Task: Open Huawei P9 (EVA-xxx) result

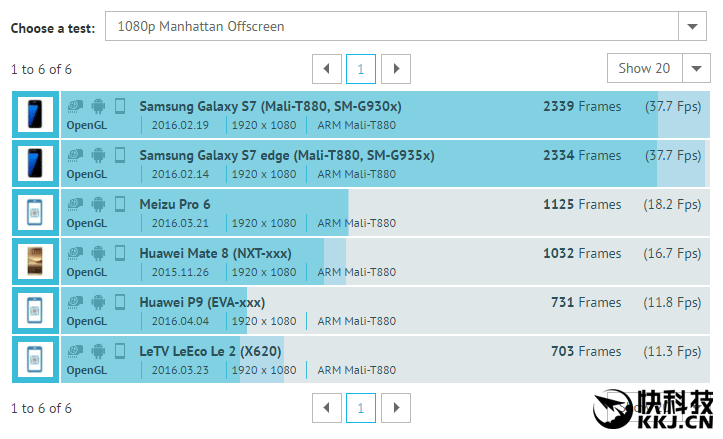Action: [x=202, y=302]
